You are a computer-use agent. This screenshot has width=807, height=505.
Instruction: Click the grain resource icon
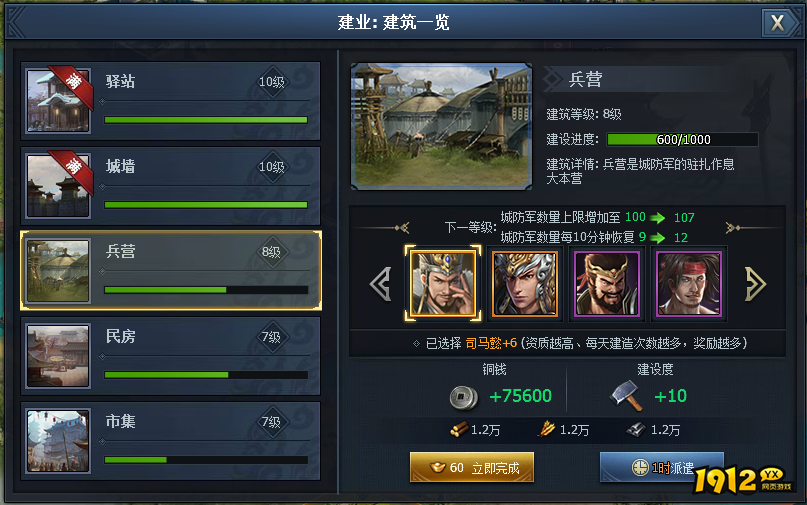(546, 429)
